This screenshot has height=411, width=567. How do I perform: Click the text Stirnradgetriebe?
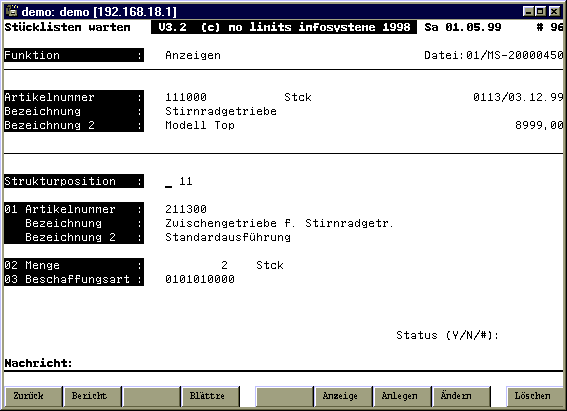point(221,111)
